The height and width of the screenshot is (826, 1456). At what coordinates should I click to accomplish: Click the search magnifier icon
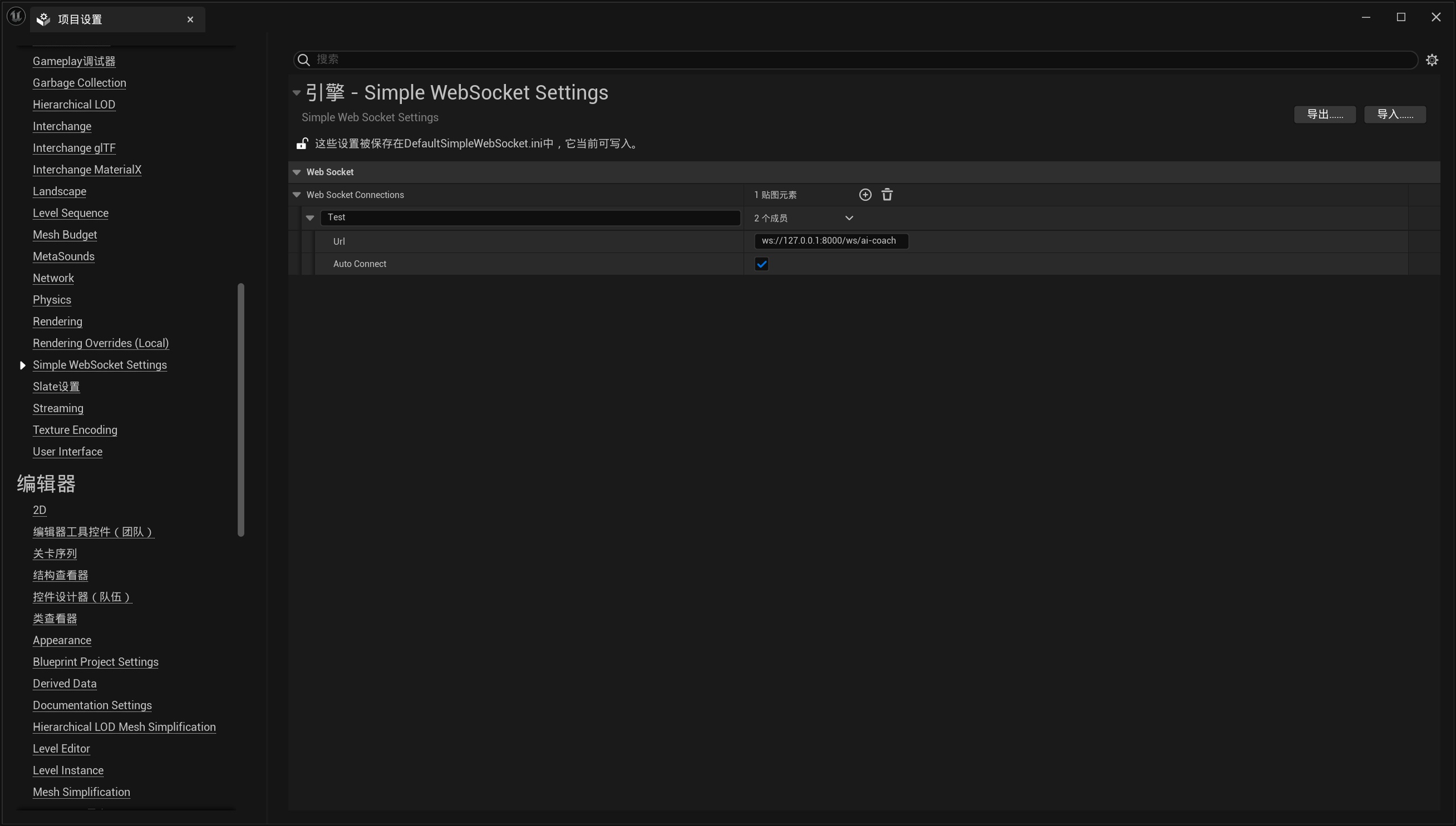click(x=304, y=60)
